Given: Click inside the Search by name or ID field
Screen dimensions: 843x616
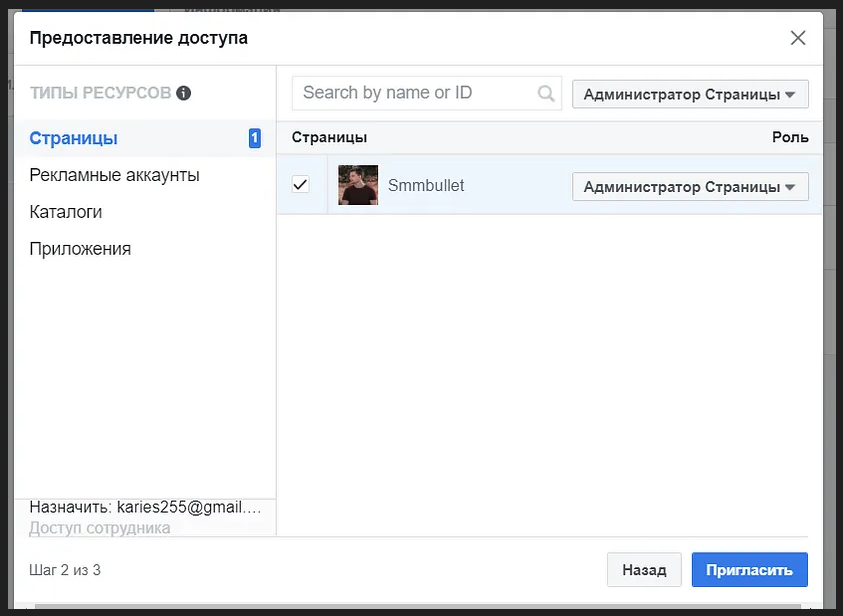Looking at the screenshot, I should pyautogui.click(x=410, y=91).
